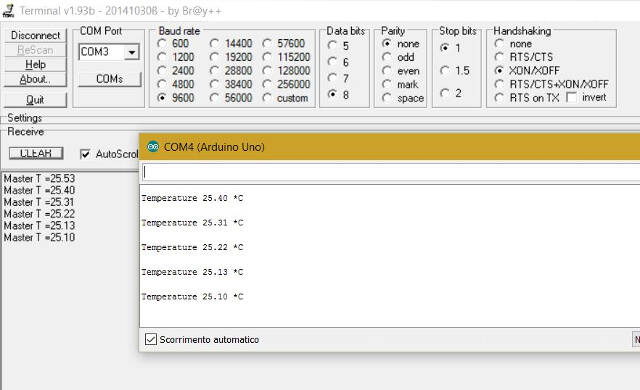
Task: Click the Help button
Action: [35, 64]
